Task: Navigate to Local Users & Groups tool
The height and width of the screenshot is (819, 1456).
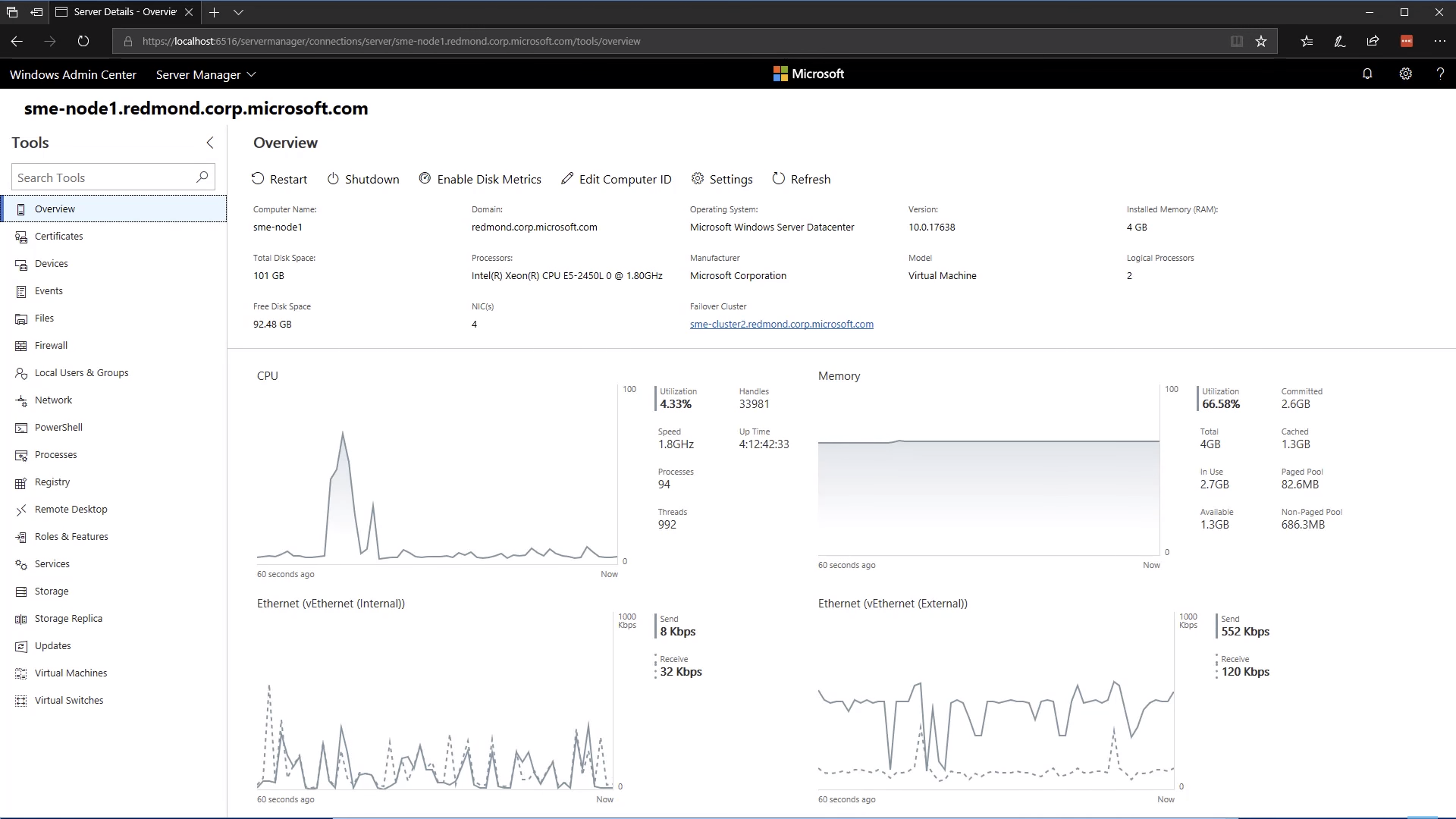Action: 81,372
